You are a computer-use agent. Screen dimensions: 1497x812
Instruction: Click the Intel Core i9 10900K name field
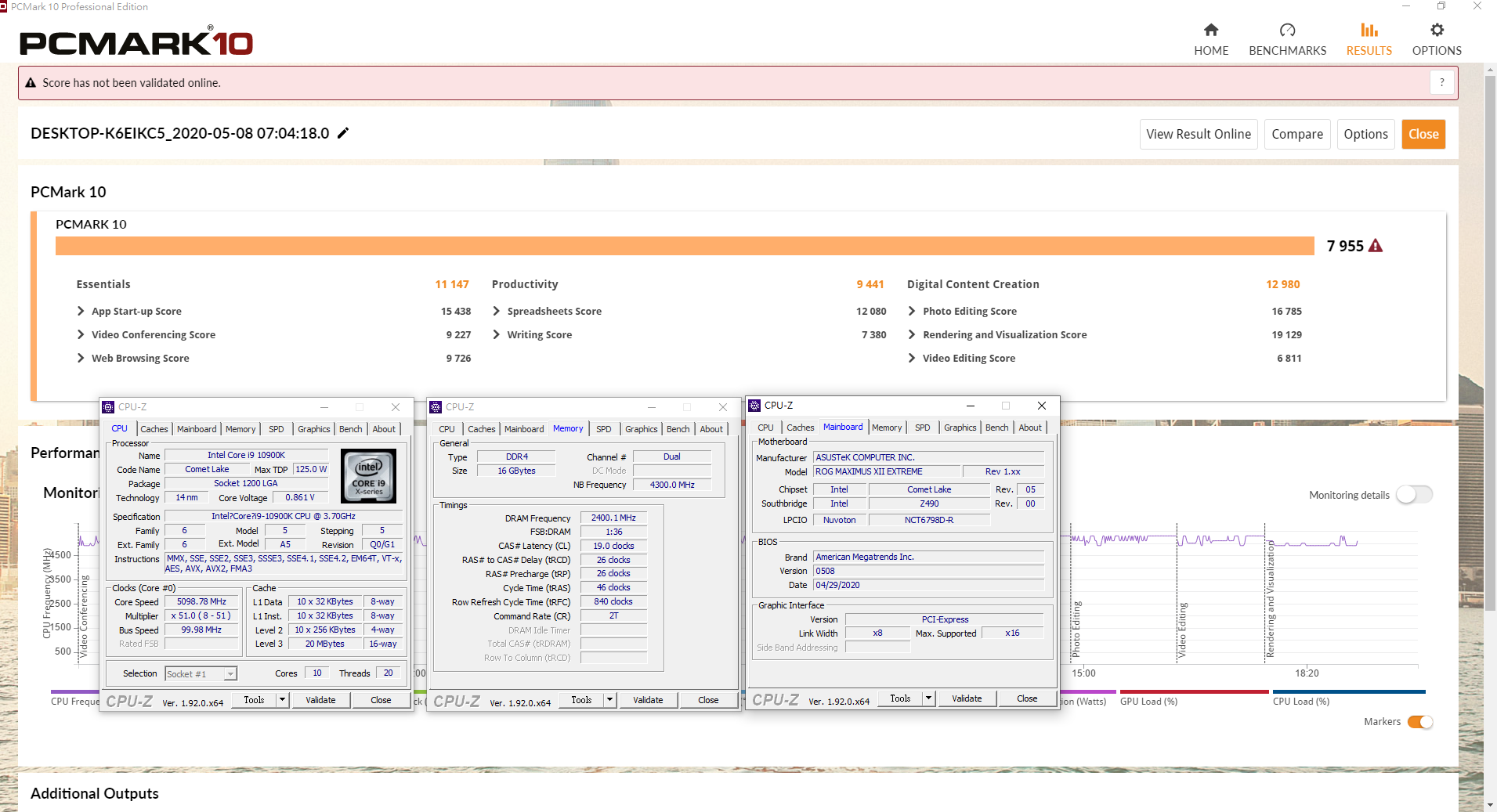[246, 455]
